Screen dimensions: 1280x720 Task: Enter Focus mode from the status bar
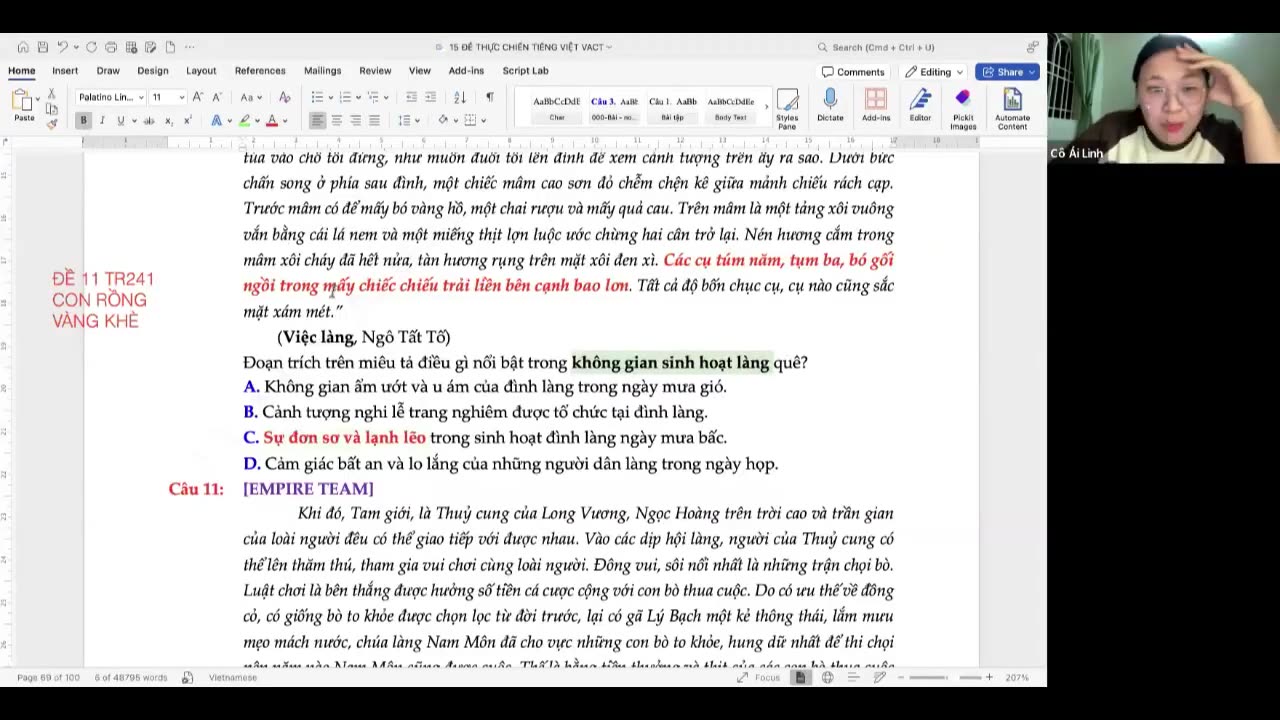click(759, 678)
